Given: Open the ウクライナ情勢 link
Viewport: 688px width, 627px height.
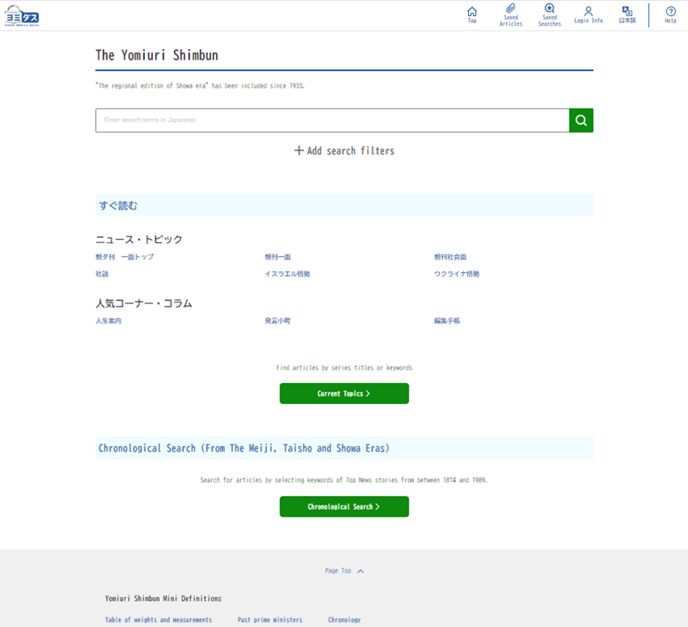Looking at the screenshot, I should click(x=456, y=274).
